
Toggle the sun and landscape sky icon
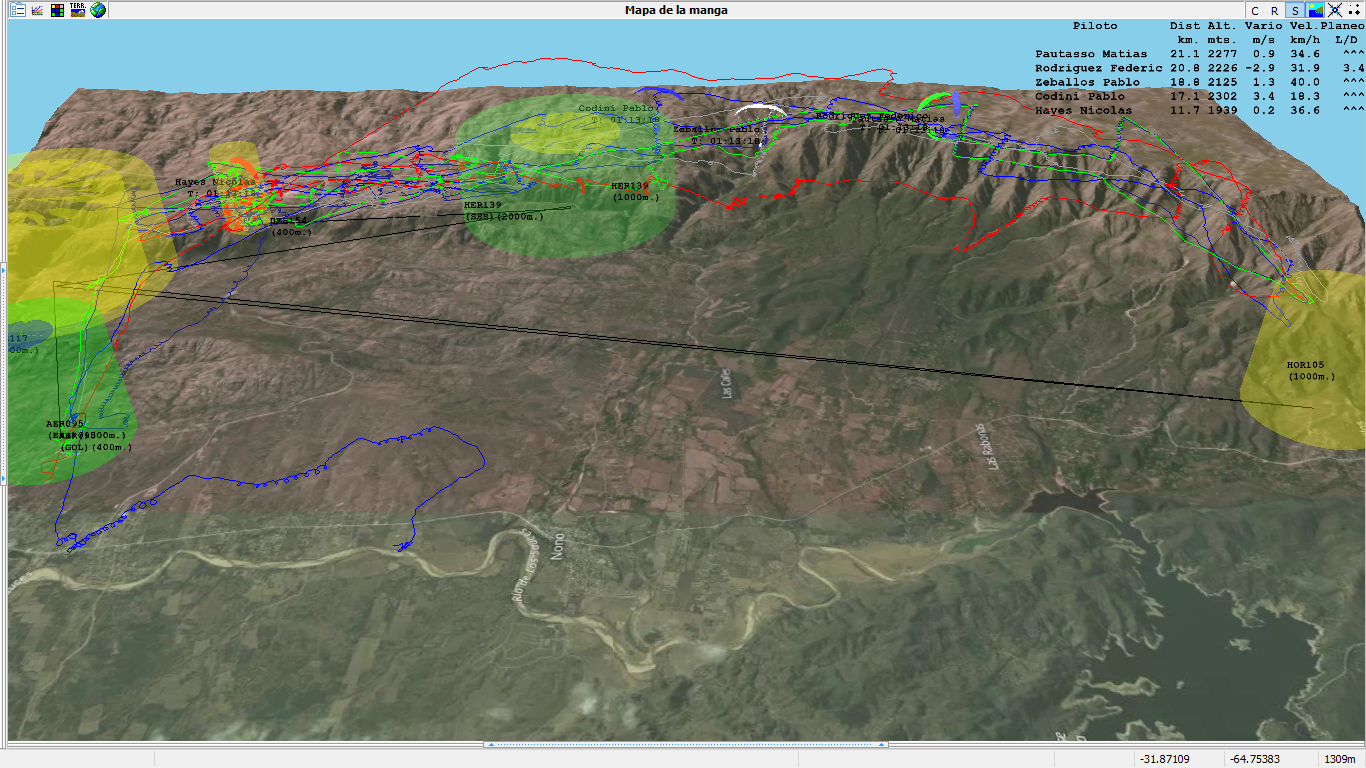1315,10
